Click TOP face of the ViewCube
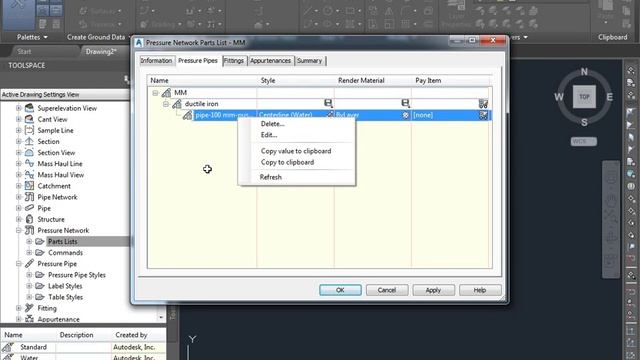 point(584,97)
